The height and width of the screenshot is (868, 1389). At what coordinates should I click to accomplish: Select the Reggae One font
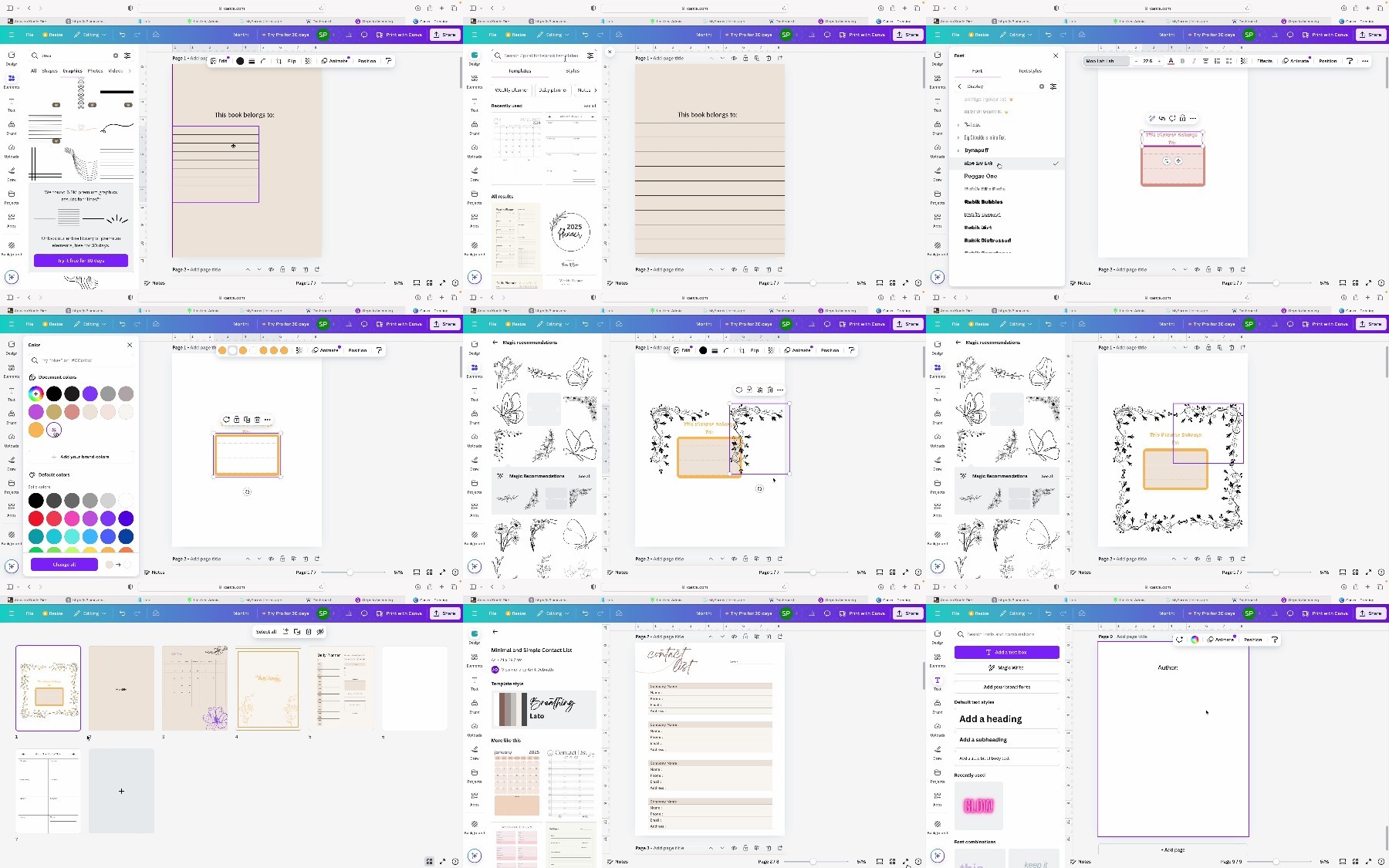click(x=980, y=176)
